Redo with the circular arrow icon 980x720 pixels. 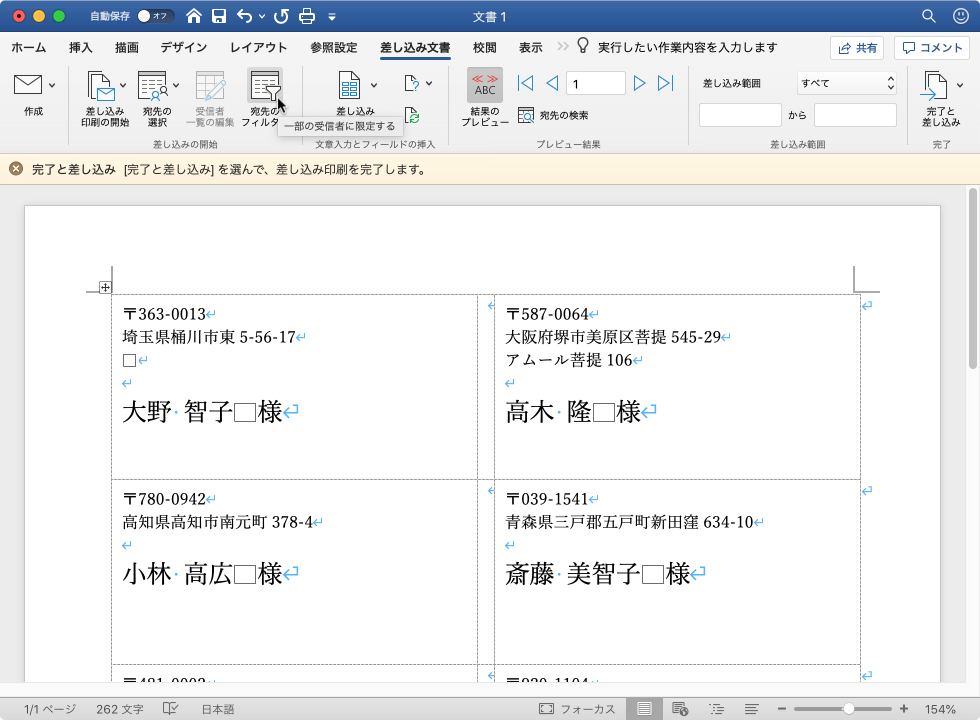click(281, 16)
